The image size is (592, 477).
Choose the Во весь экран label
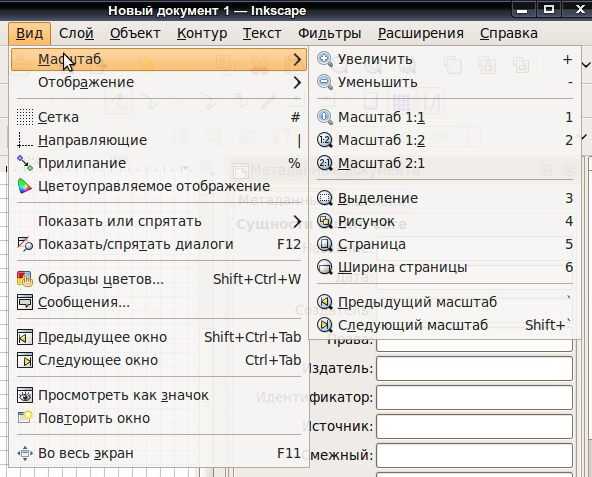[86, 453]
